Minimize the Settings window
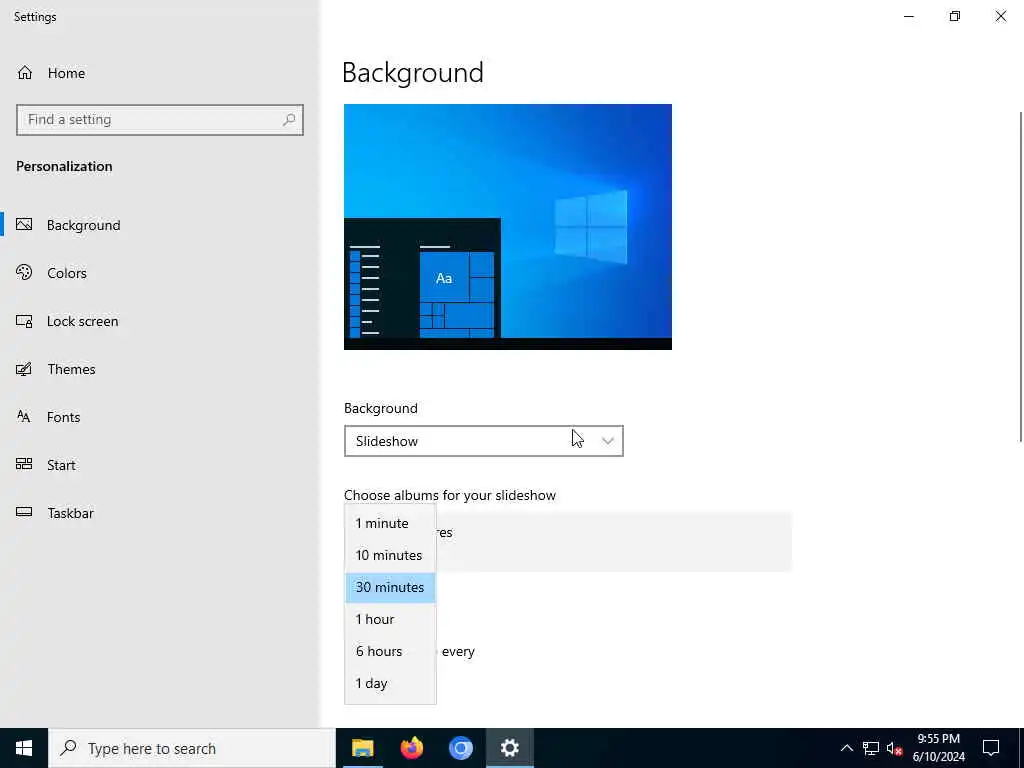Image resolution: width=1024 pixels, height=768 pixels. click(909, 16)
